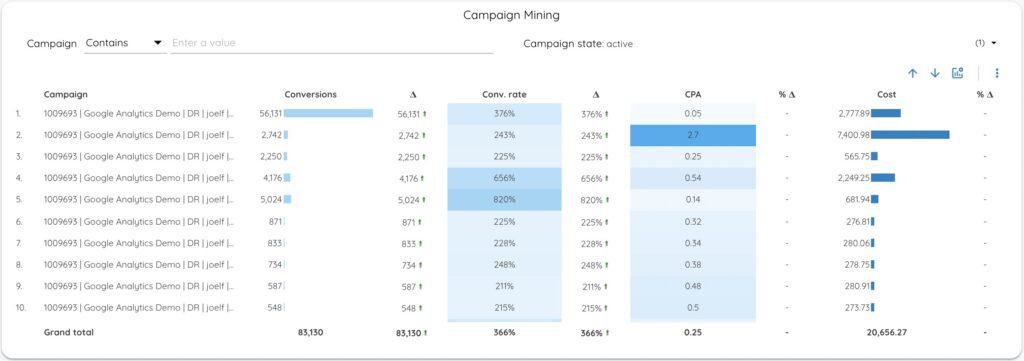Open the Contains match type dropdown

[125, 43]
